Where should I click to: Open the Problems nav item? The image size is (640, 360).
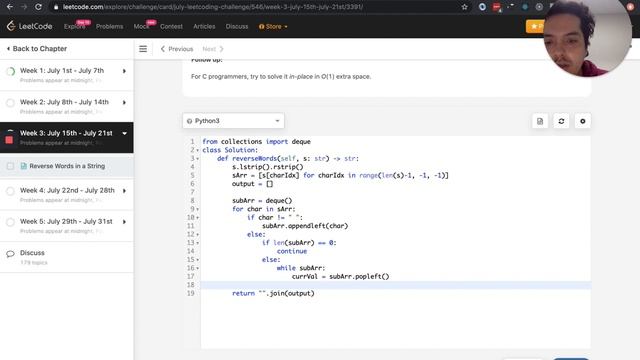109,27
